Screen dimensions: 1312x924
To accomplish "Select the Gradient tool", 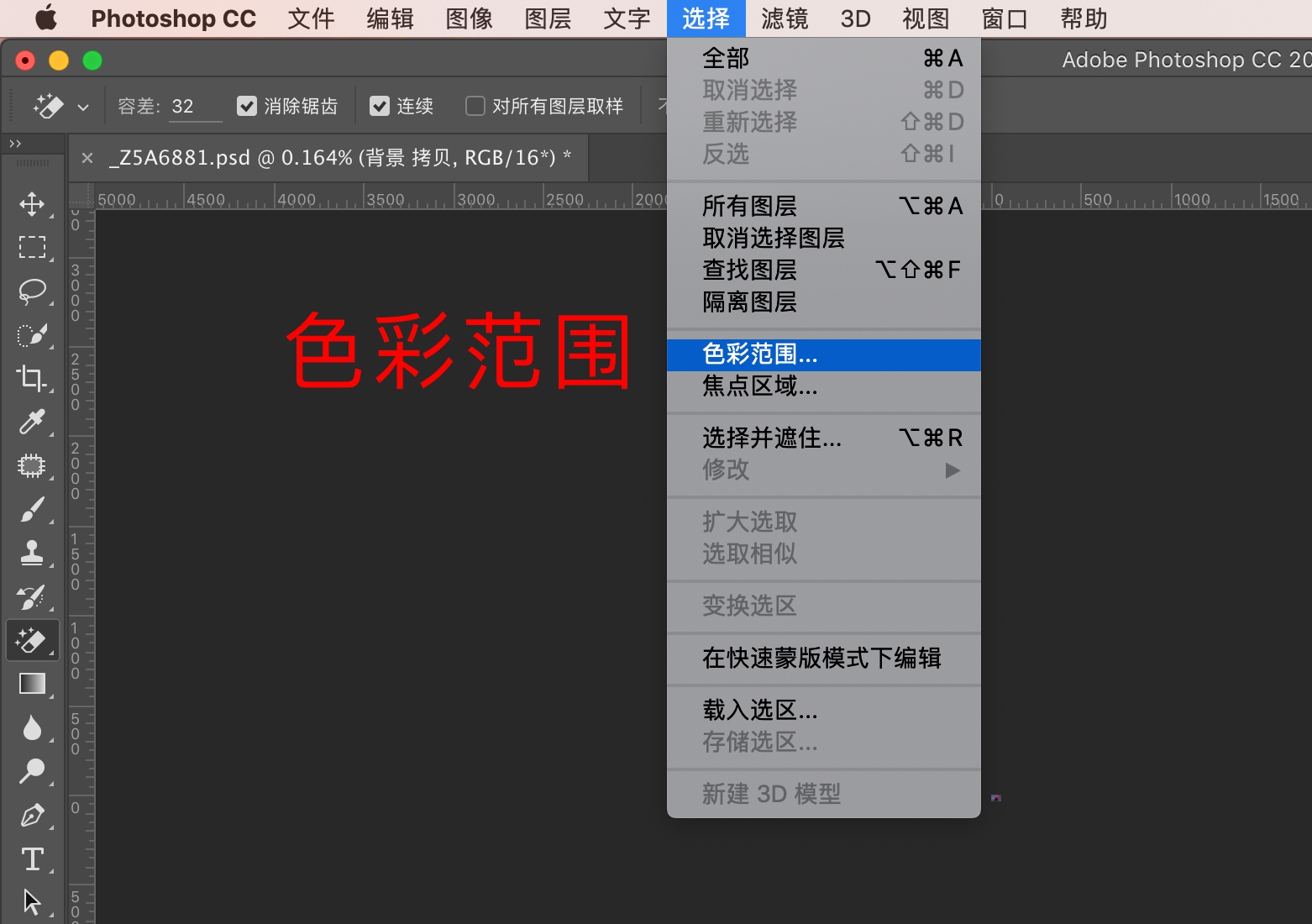I will point(33,683).
